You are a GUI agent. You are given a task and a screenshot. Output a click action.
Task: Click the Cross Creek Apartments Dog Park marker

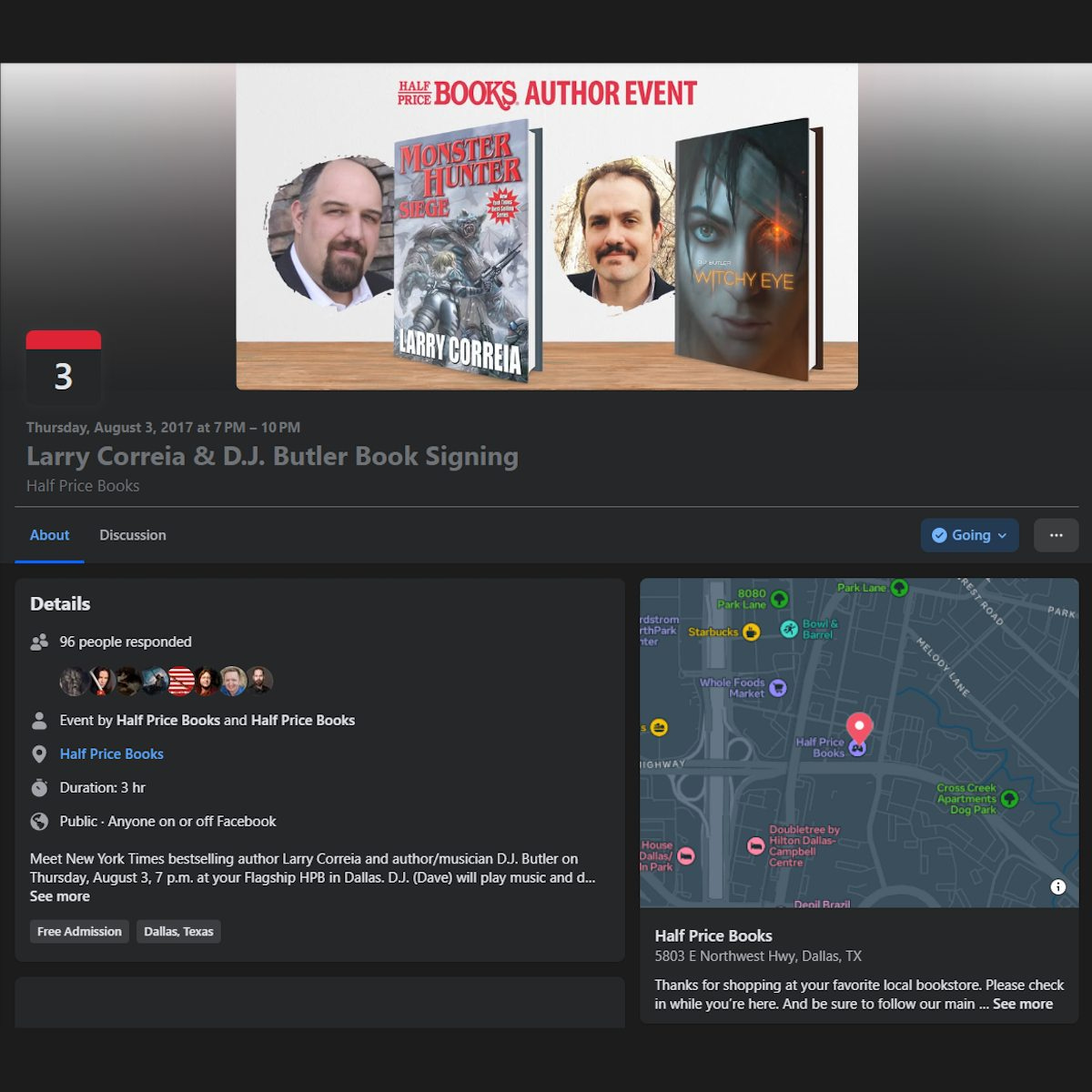[x=1009, y=799]
